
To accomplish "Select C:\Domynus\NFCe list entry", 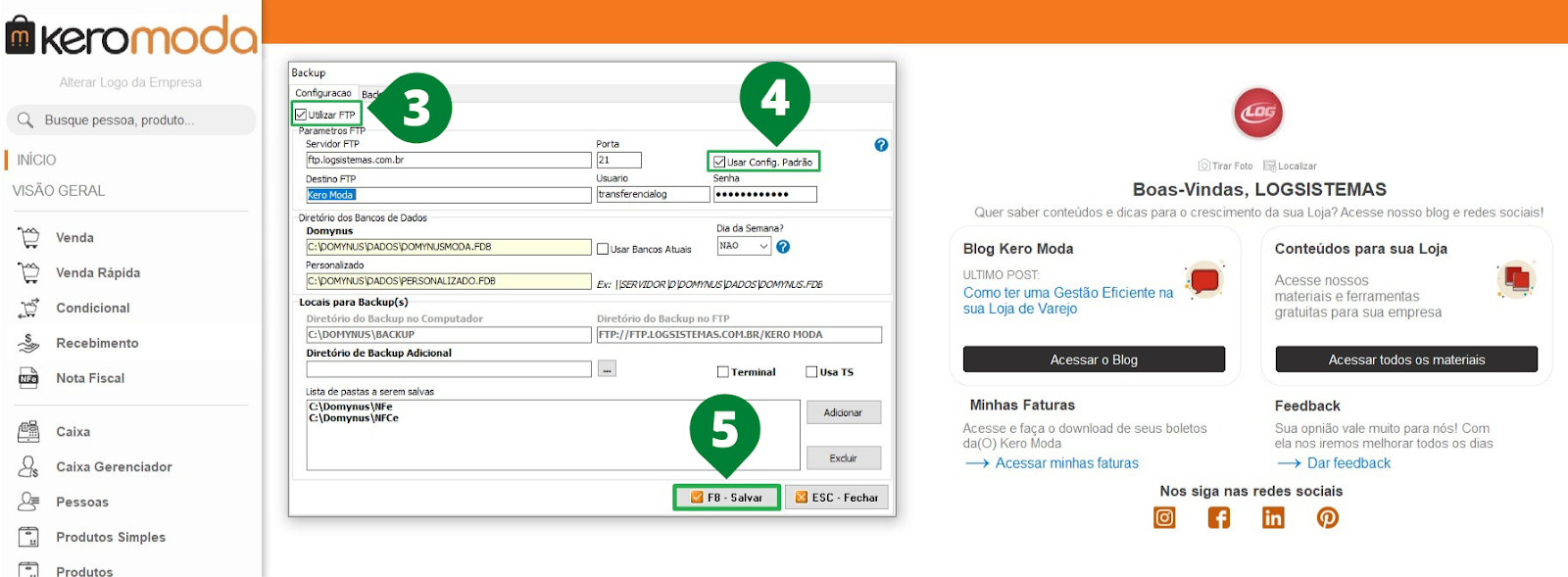I will click(354, 418).
